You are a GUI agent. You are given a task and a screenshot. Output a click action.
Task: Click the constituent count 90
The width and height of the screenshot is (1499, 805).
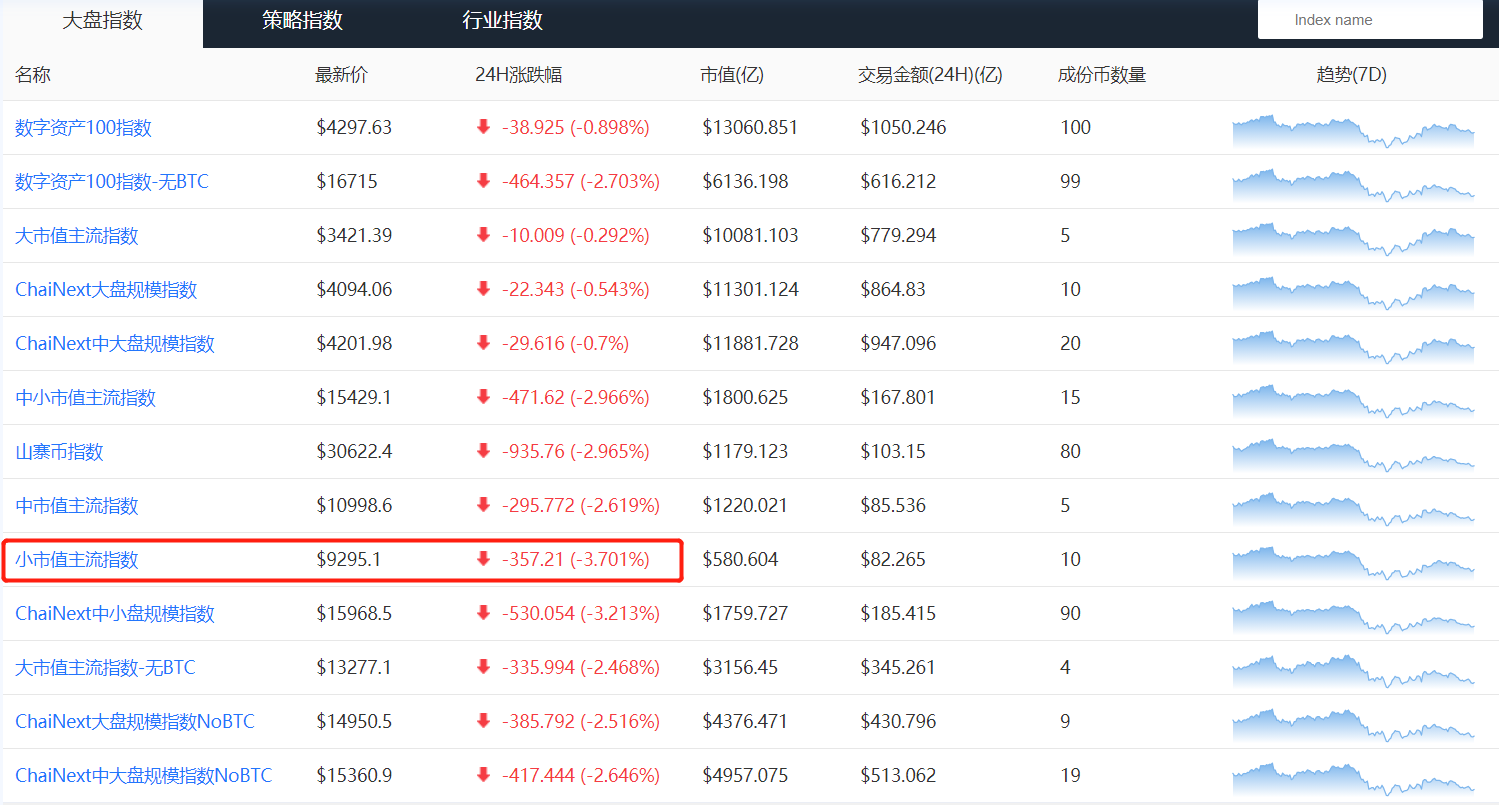[x=1070, y=614]
